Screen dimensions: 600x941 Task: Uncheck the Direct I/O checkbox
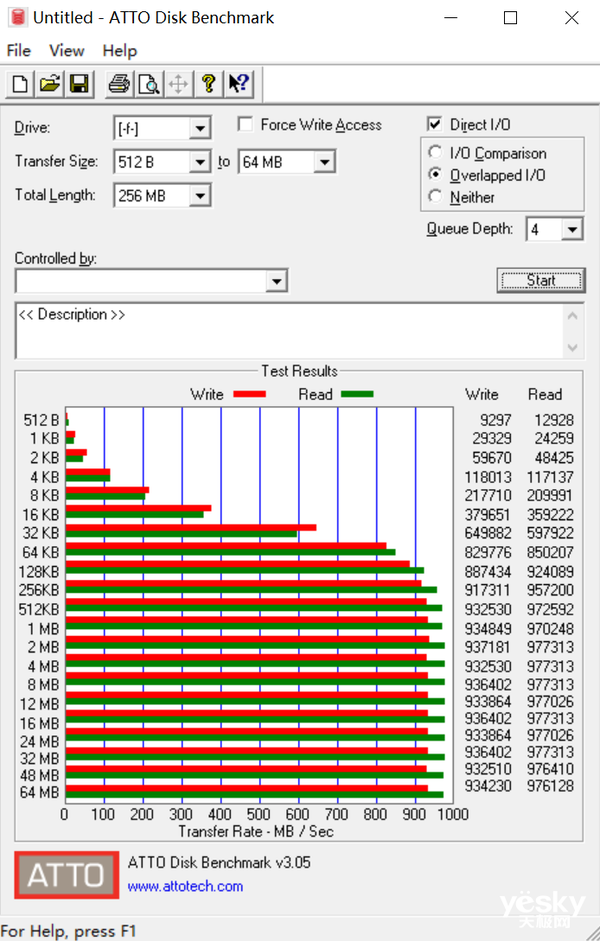(x=434, y=125)
